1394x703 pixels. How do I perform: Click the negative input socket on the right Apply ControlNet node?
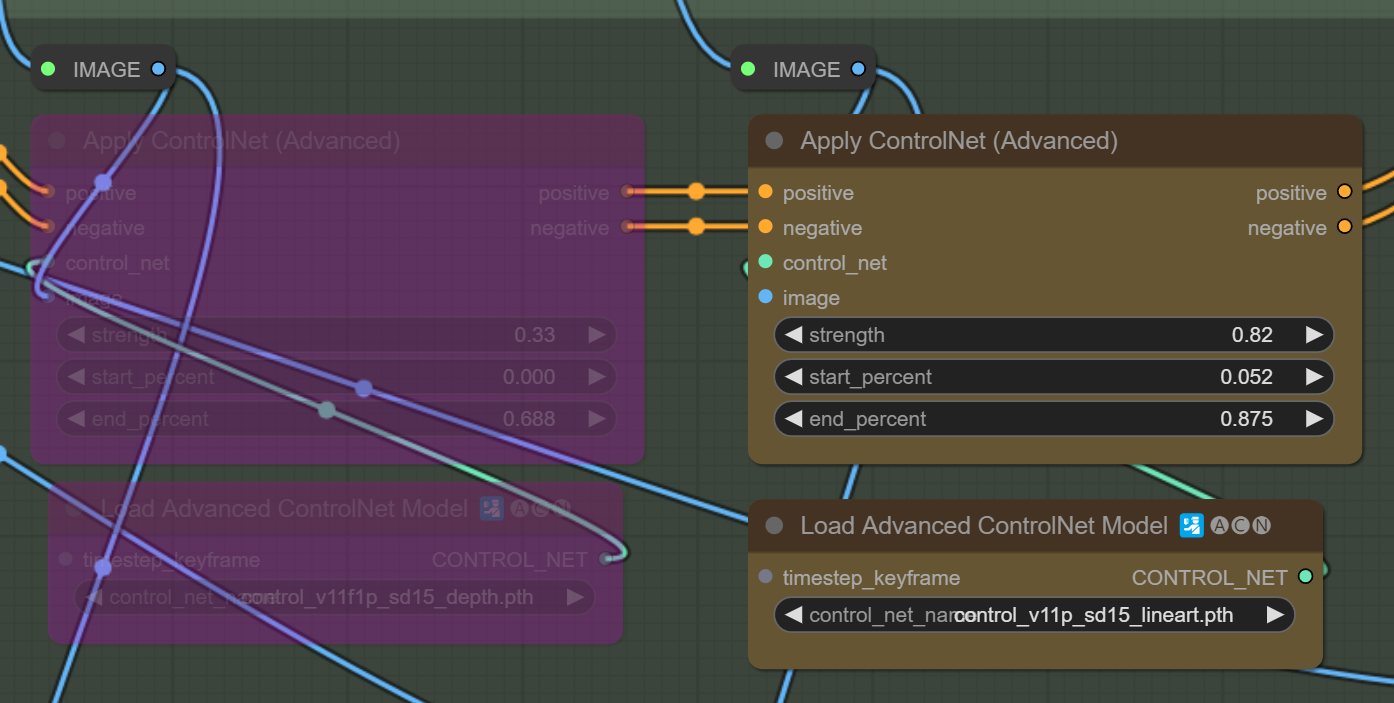pos(766,228)
